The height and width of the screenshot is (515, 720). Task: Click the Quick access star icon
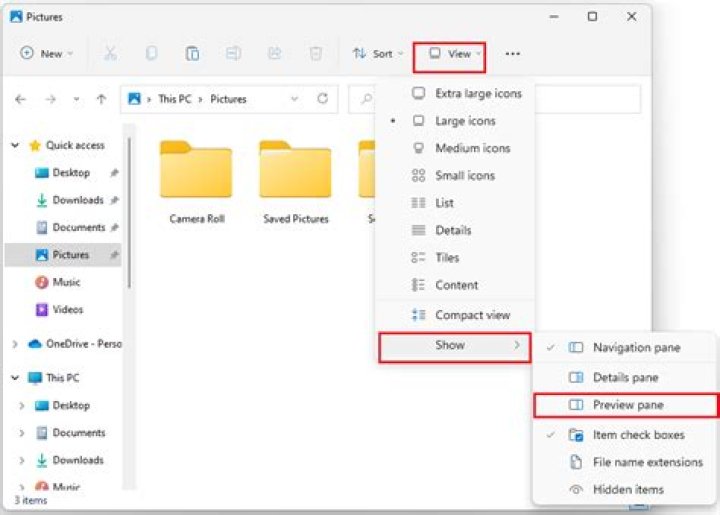tap(35, 146)
